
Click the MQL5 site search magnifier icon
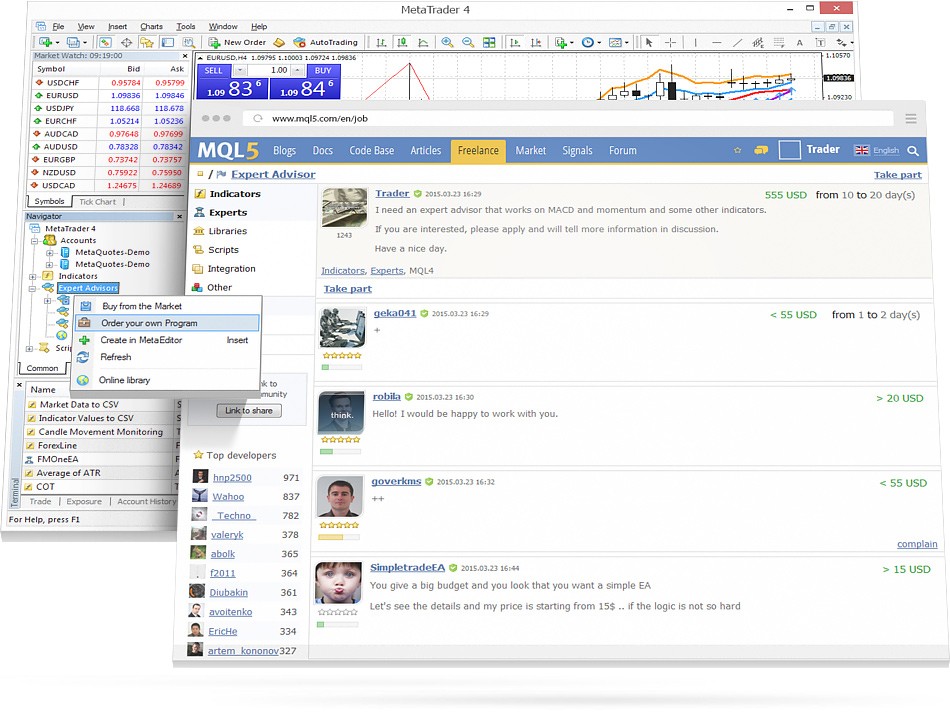tap(913, 151)
